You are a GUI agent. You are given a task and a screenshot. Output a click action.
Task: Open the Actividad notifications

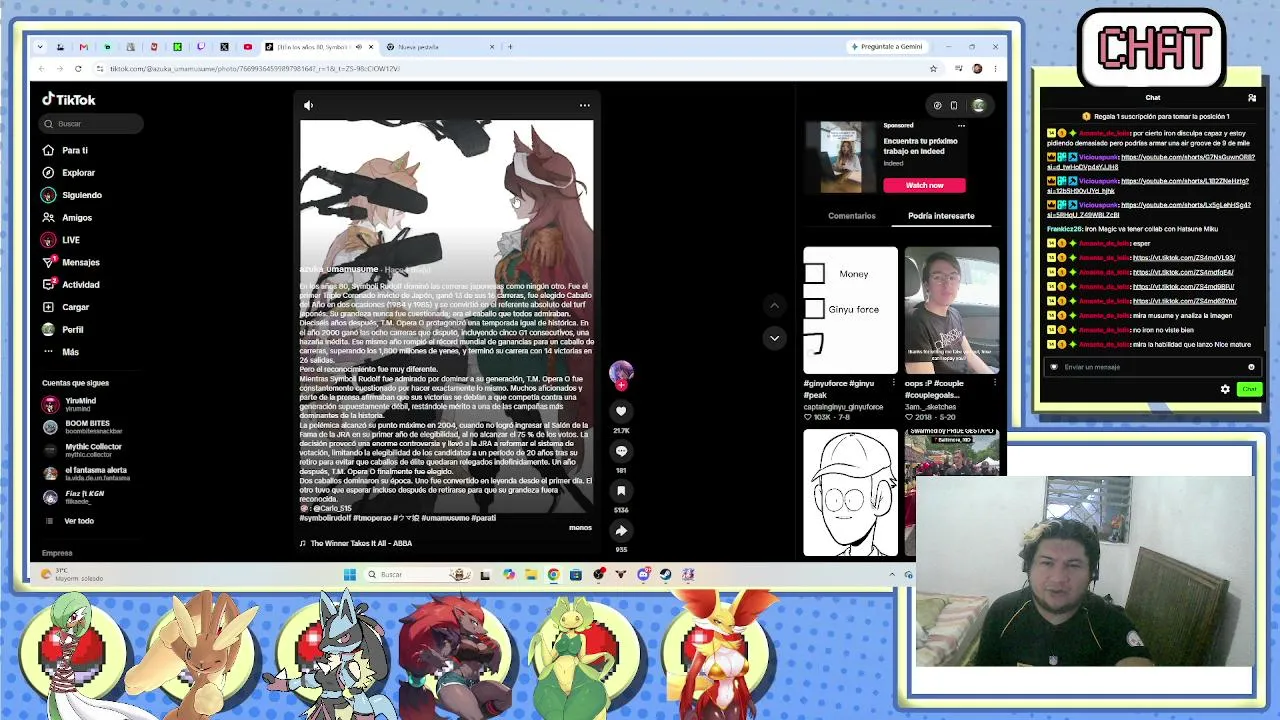(x=71, y=285)
